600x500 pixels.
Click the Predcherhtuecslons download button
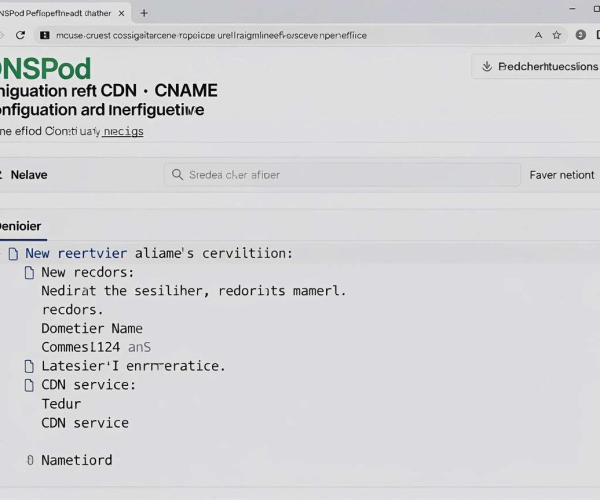click(x=536, y=67)
